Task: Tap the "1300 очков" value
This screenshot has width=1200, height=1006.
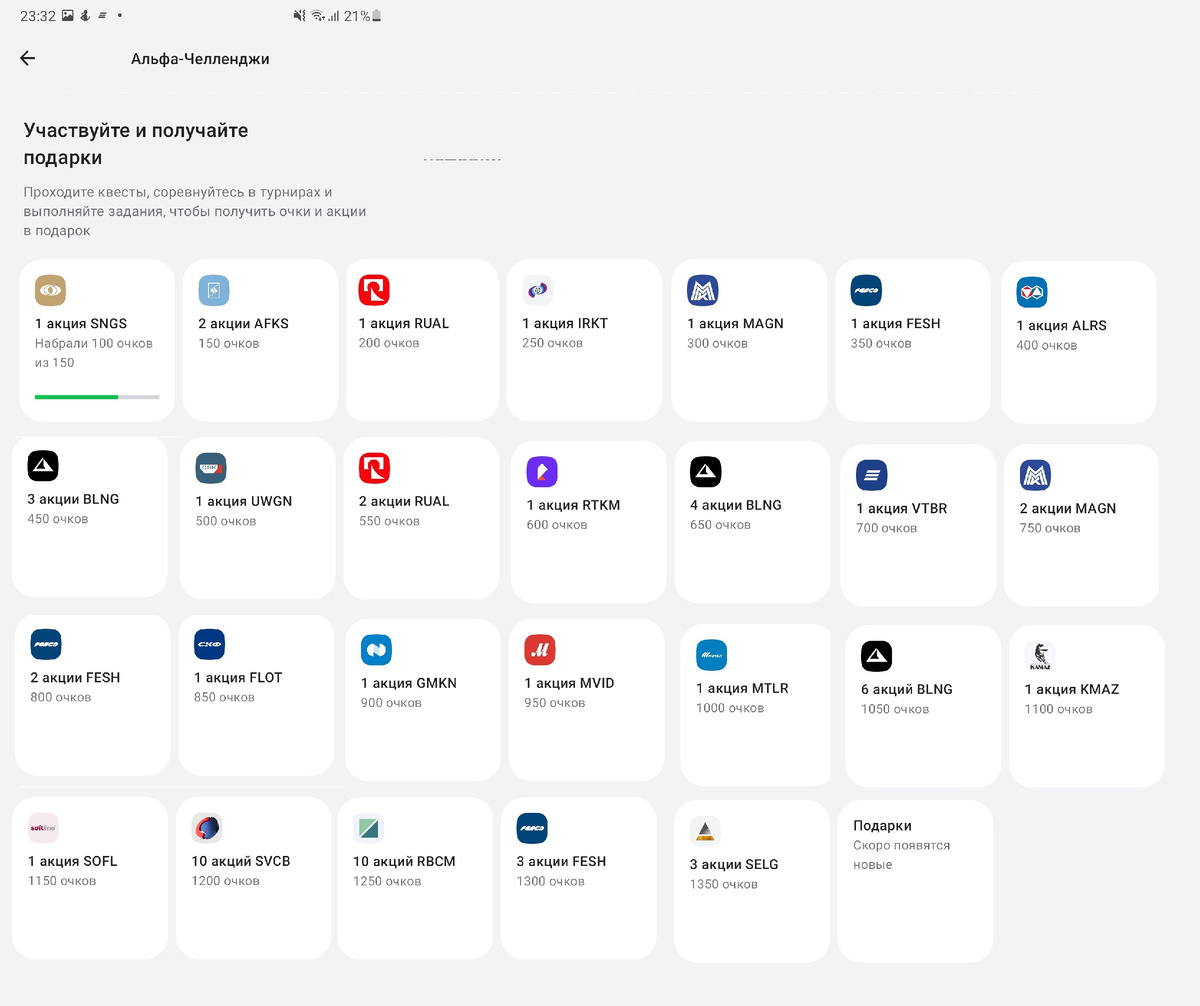Action: 550,881
